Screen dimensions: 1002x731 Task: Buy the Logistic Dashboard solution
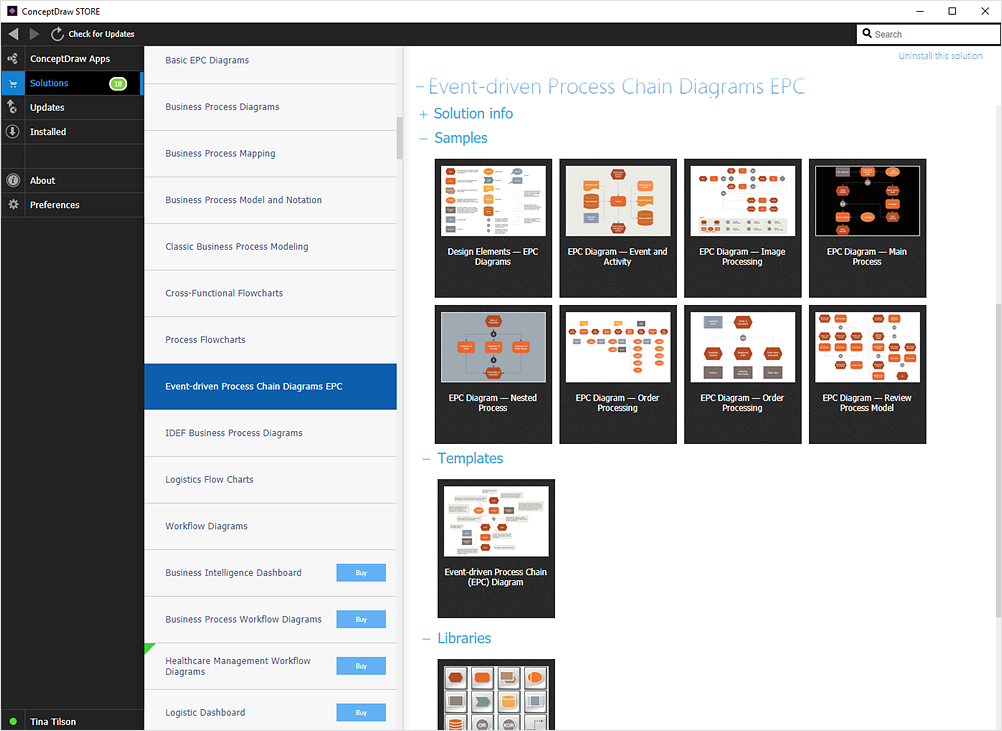pyautogui.click(x=361, y=712)
